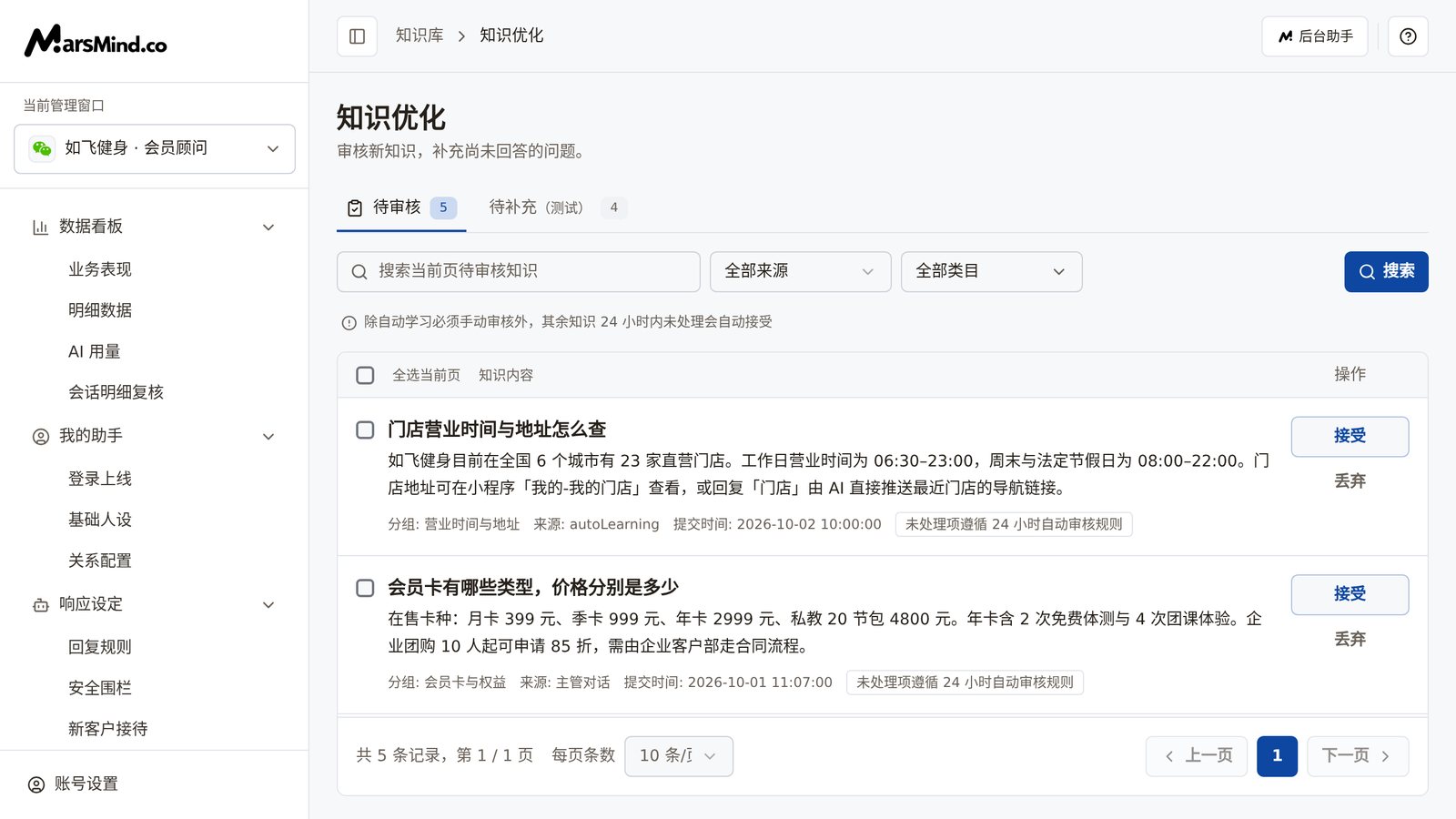Image resolution: width=1456 pixels, height=819 pixels.
Task: Check the 会员卡有哪些类型 row checkbox
Action: pos(365,588)
